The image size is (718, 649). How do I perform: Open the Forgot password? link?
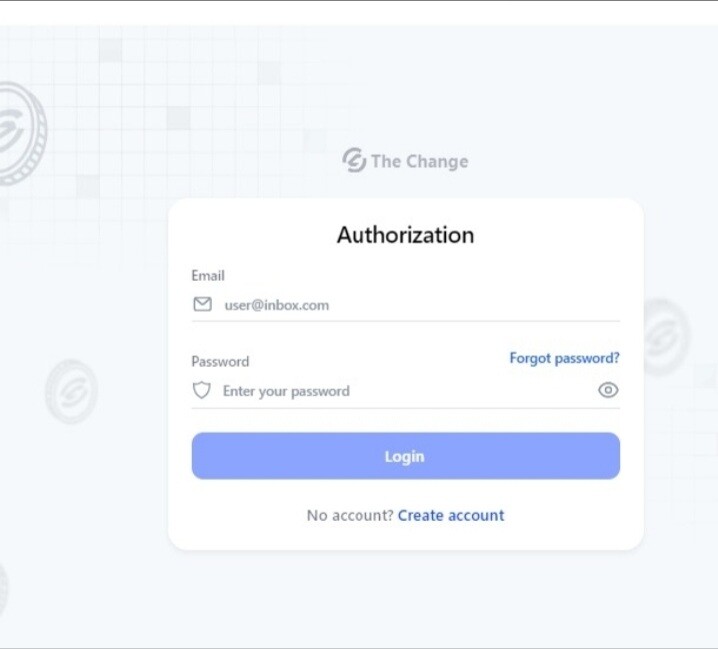(x=564, y=358)
